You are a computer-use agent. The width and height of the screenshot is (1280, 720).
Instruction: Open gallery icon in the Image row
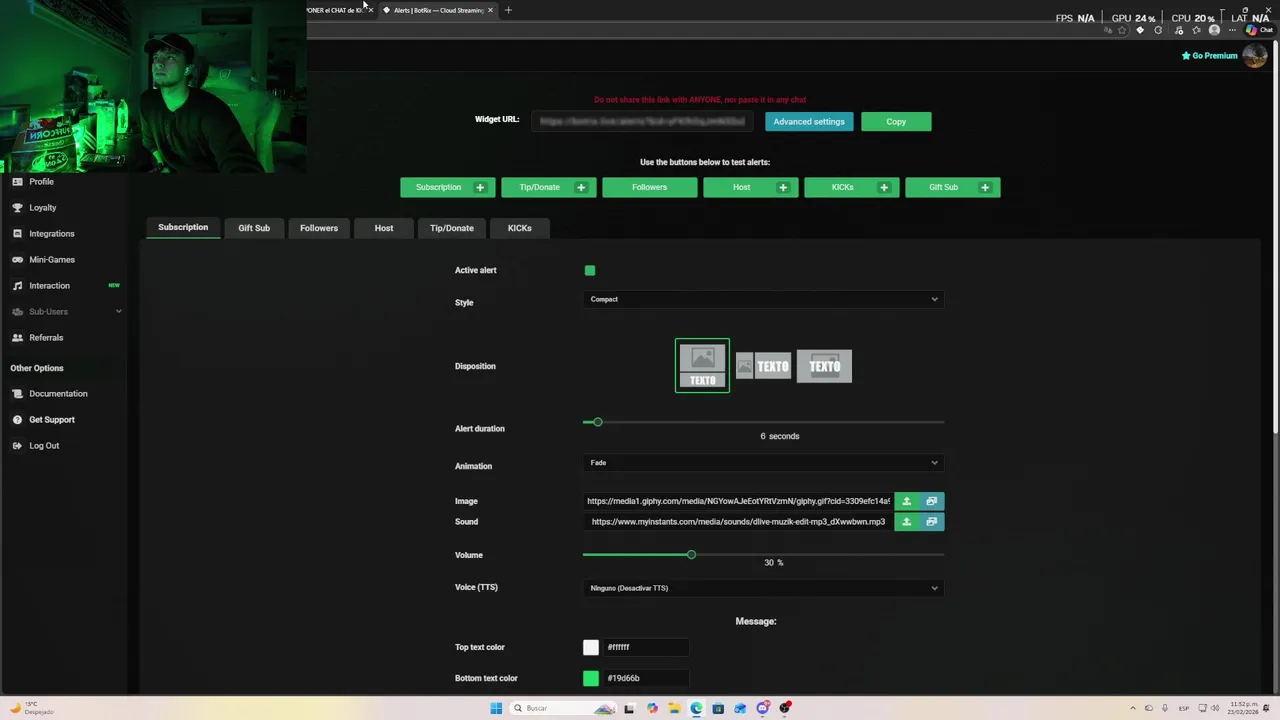tap(931, 501)
